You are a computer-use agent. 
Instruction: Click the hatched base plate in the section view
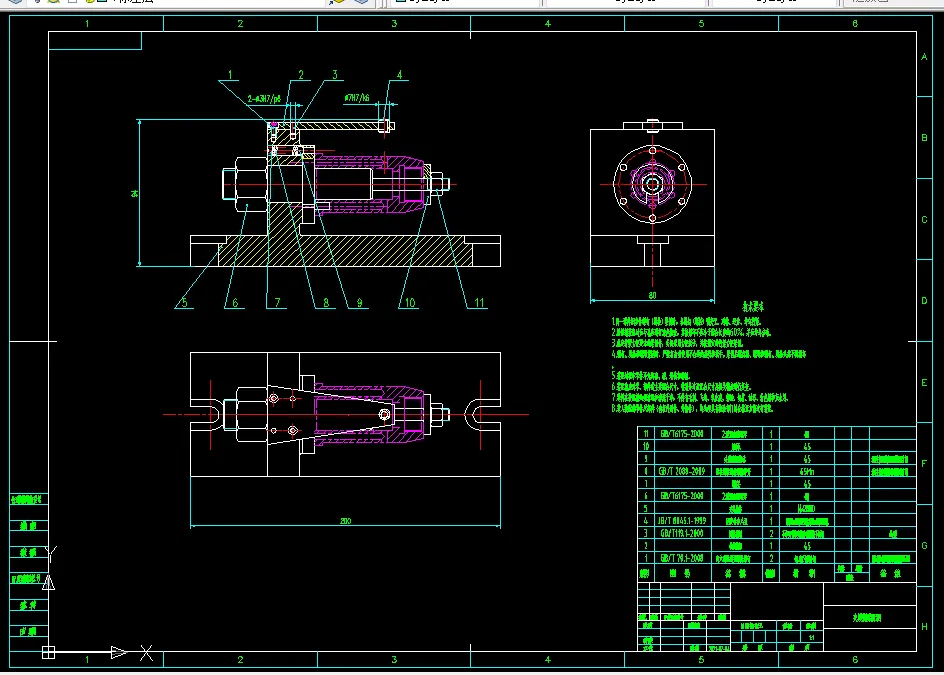346,250
